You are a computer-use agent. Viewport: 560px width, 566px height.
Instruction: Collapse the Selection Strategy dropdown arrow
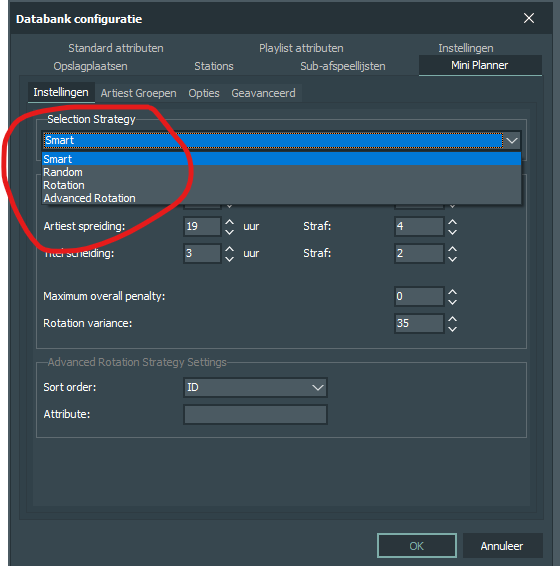tap(512, 140)
